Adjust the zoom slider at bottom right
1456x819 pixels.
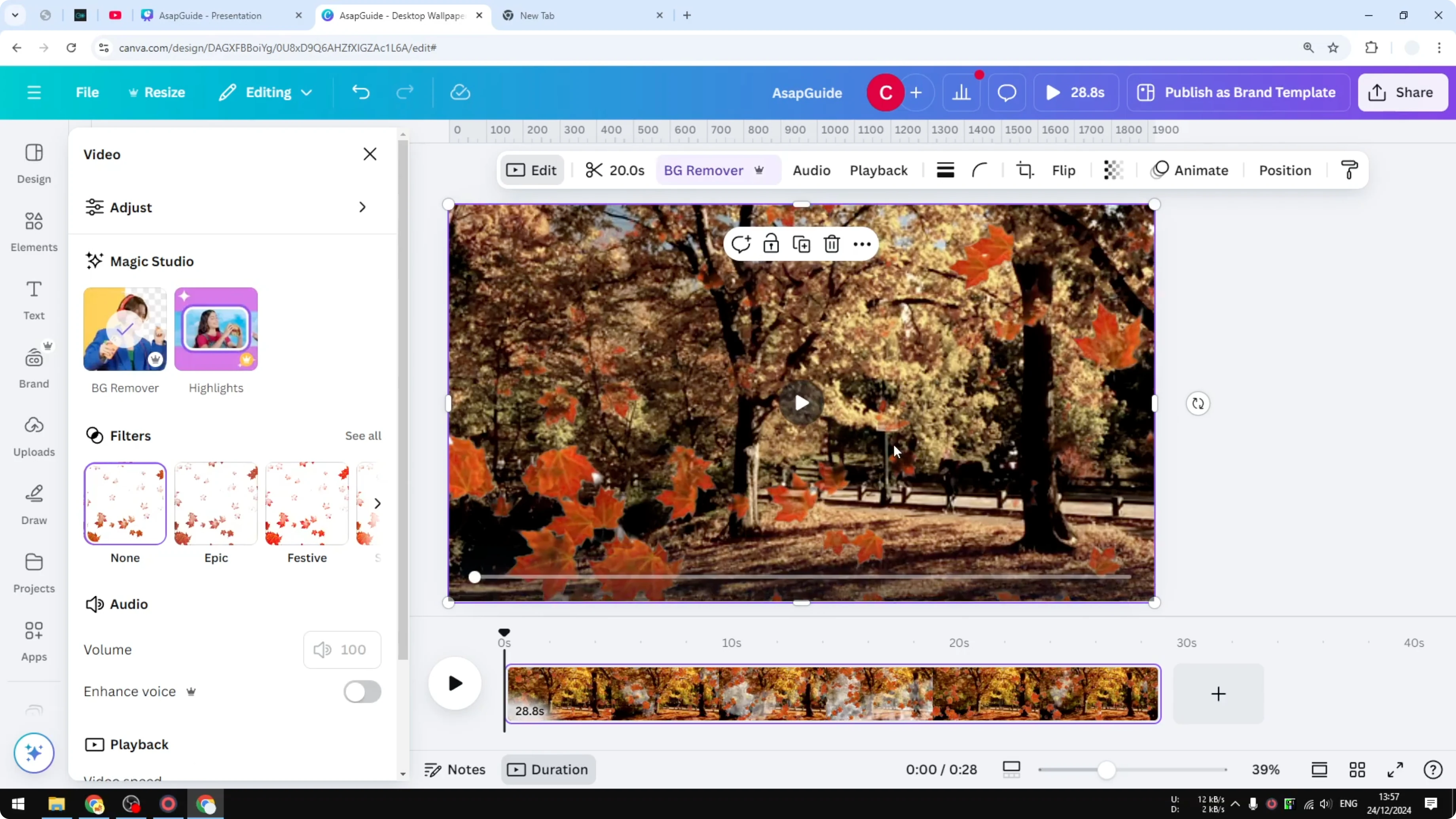(x=1108, y=769)
